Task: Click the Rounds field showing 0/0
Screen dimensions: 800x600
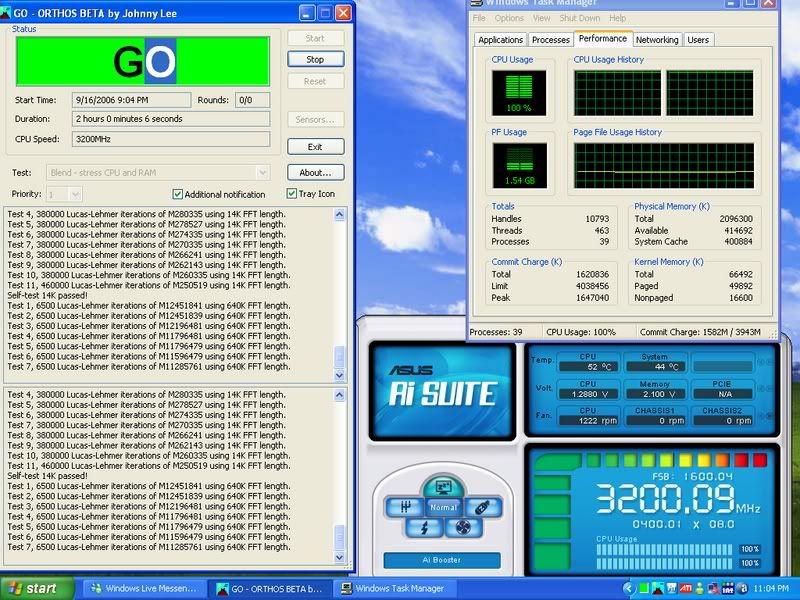Action: 253,100
